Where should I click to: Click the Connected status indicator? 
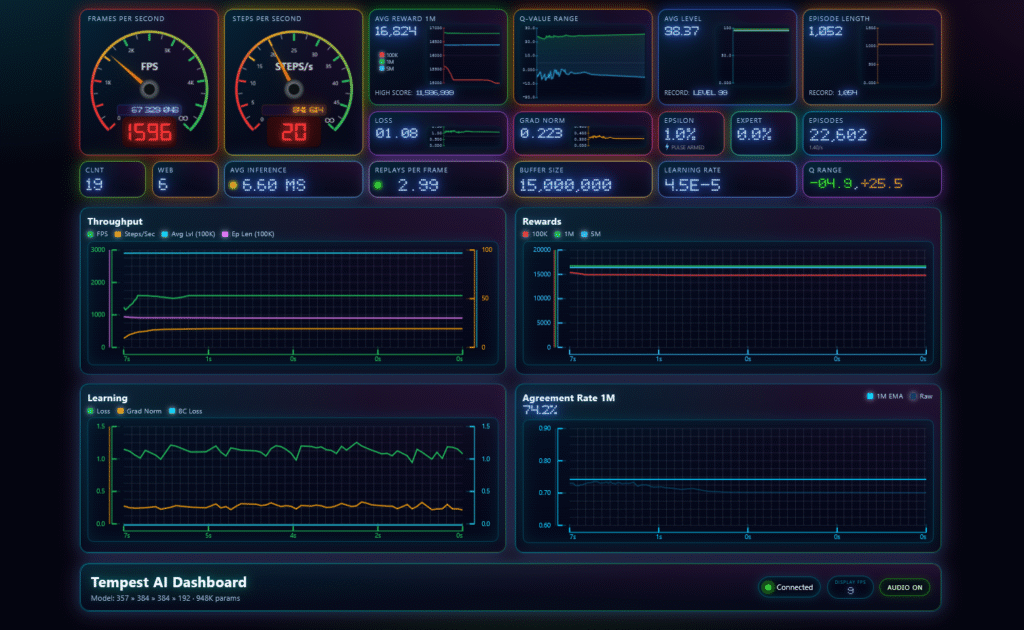point(788,587)
